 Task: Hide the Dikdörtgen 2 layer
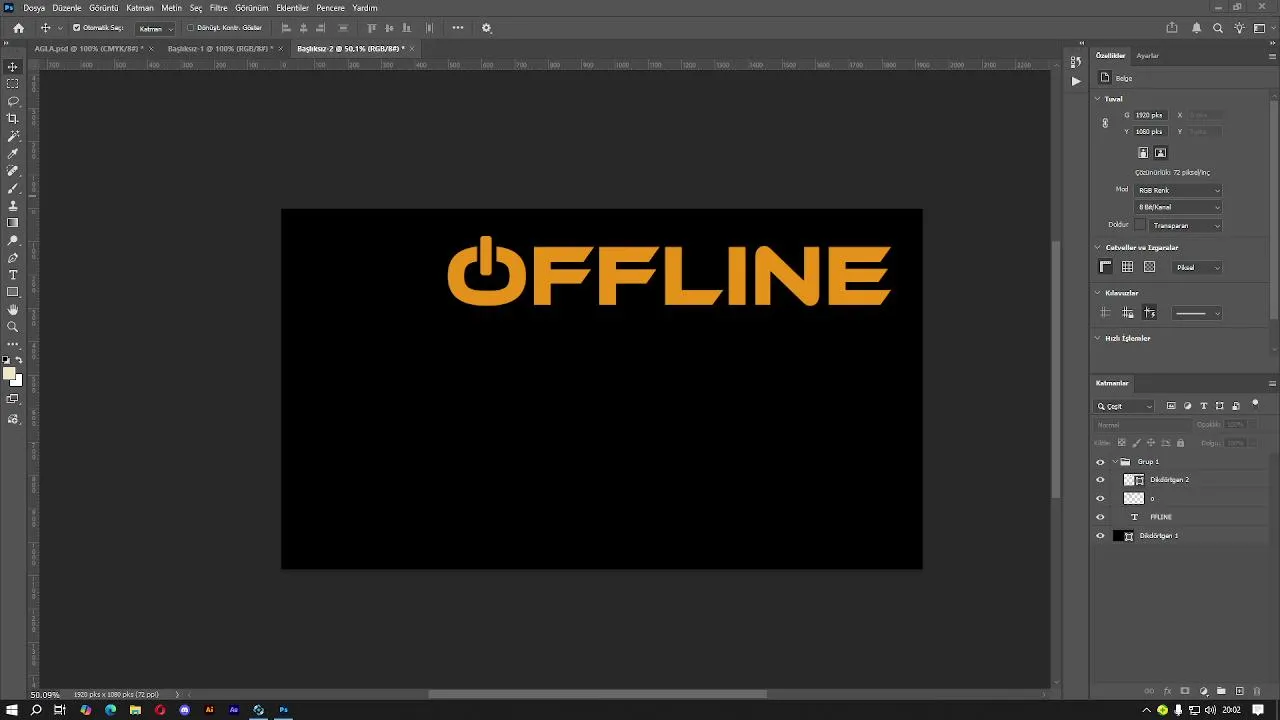(x=1101, y=480)
